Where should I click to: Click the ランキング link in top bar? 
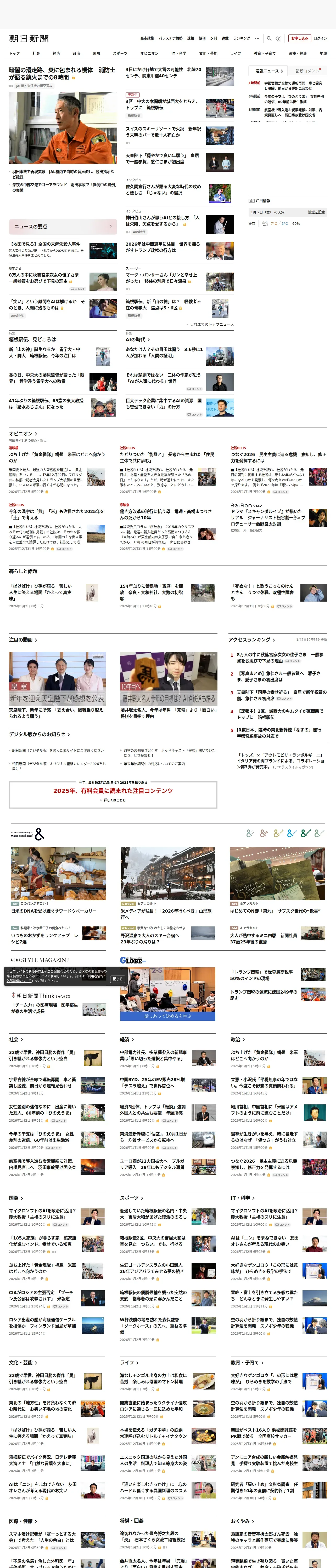point(242,38)
